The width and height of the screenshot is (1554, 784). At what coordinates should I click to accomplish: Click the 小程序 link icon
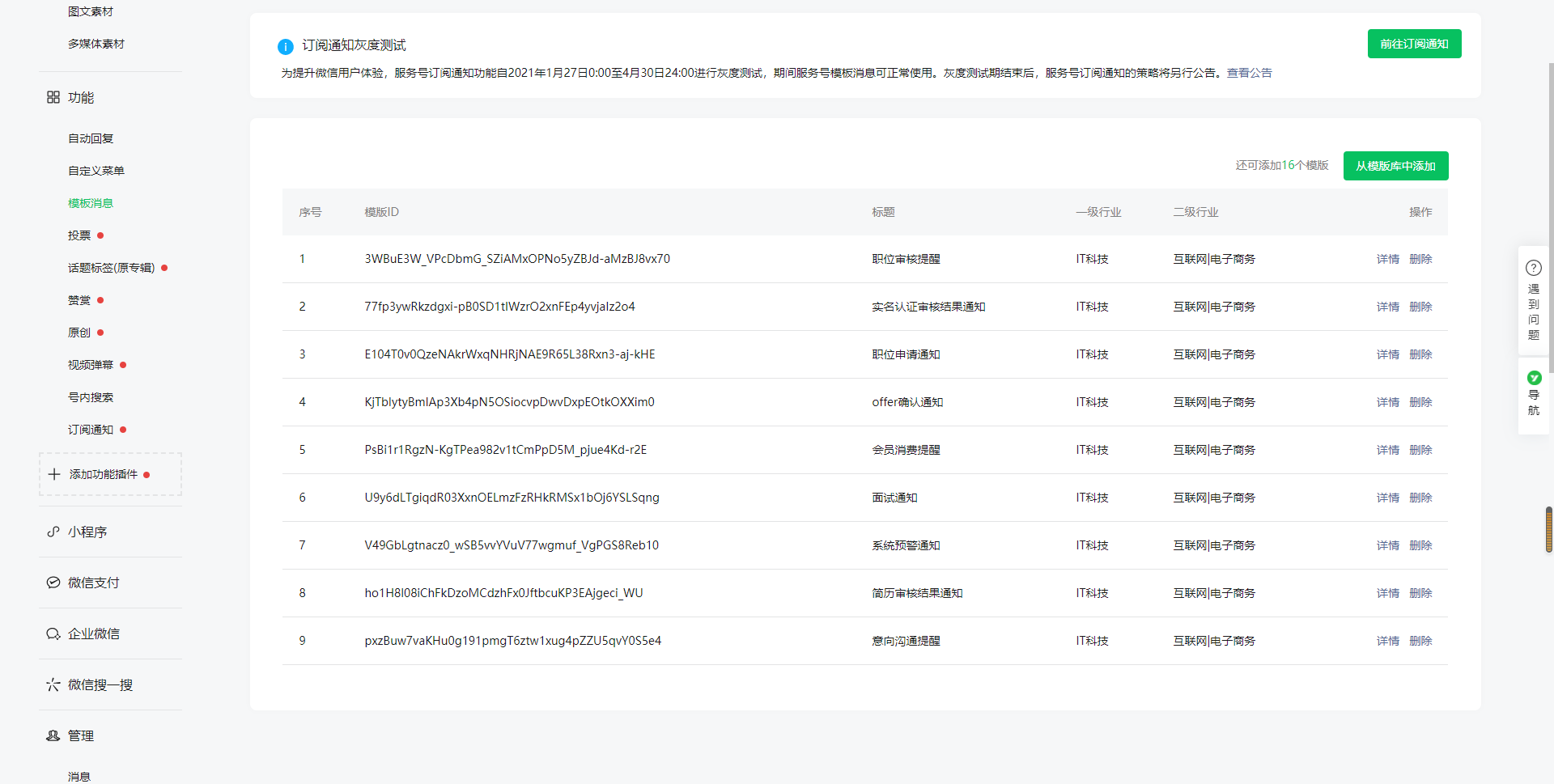point(53,532)
